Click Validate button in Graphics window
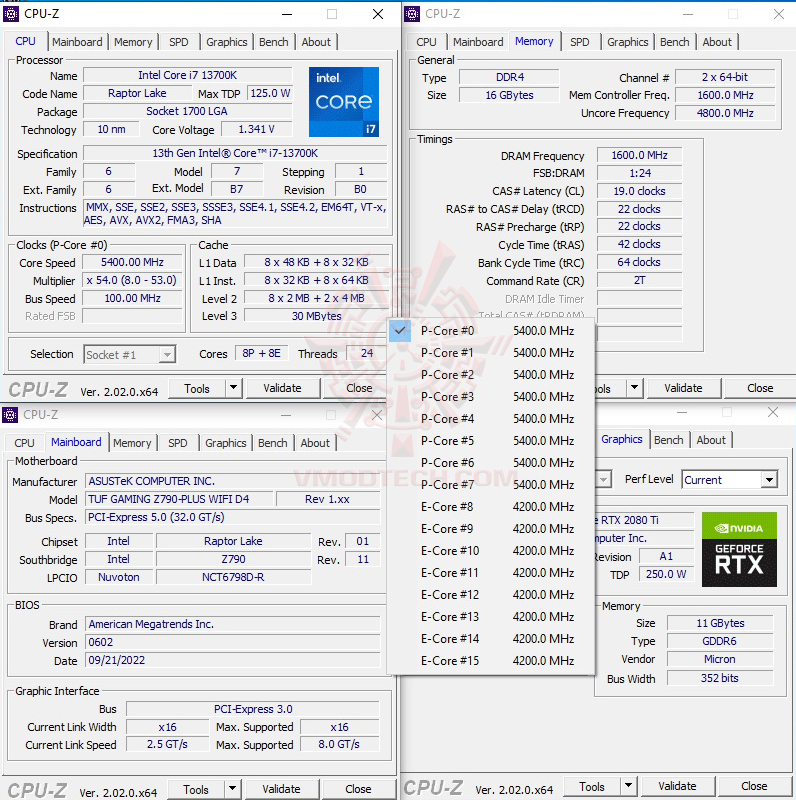Screen dimensions: 796x800 [x=677, y=786]
